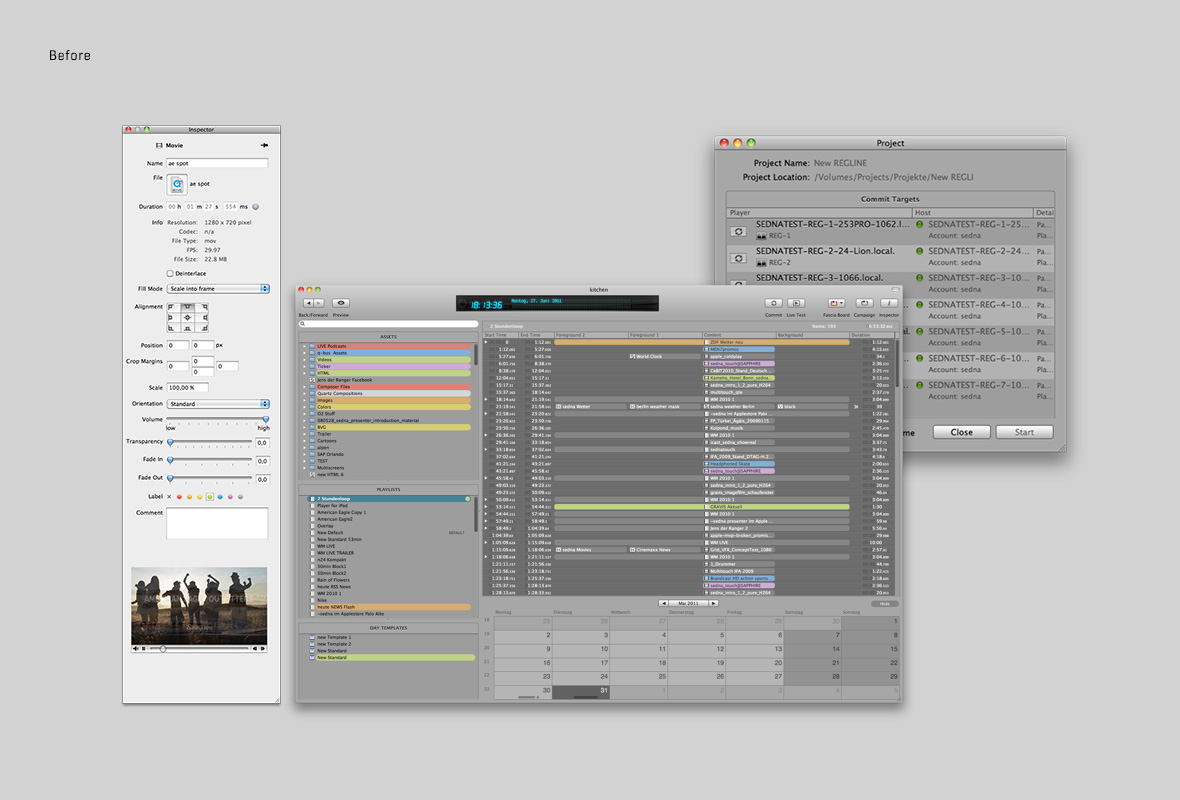1180x800 pixels.
Task: Remove label with the X option
Action: click(168, 496)
